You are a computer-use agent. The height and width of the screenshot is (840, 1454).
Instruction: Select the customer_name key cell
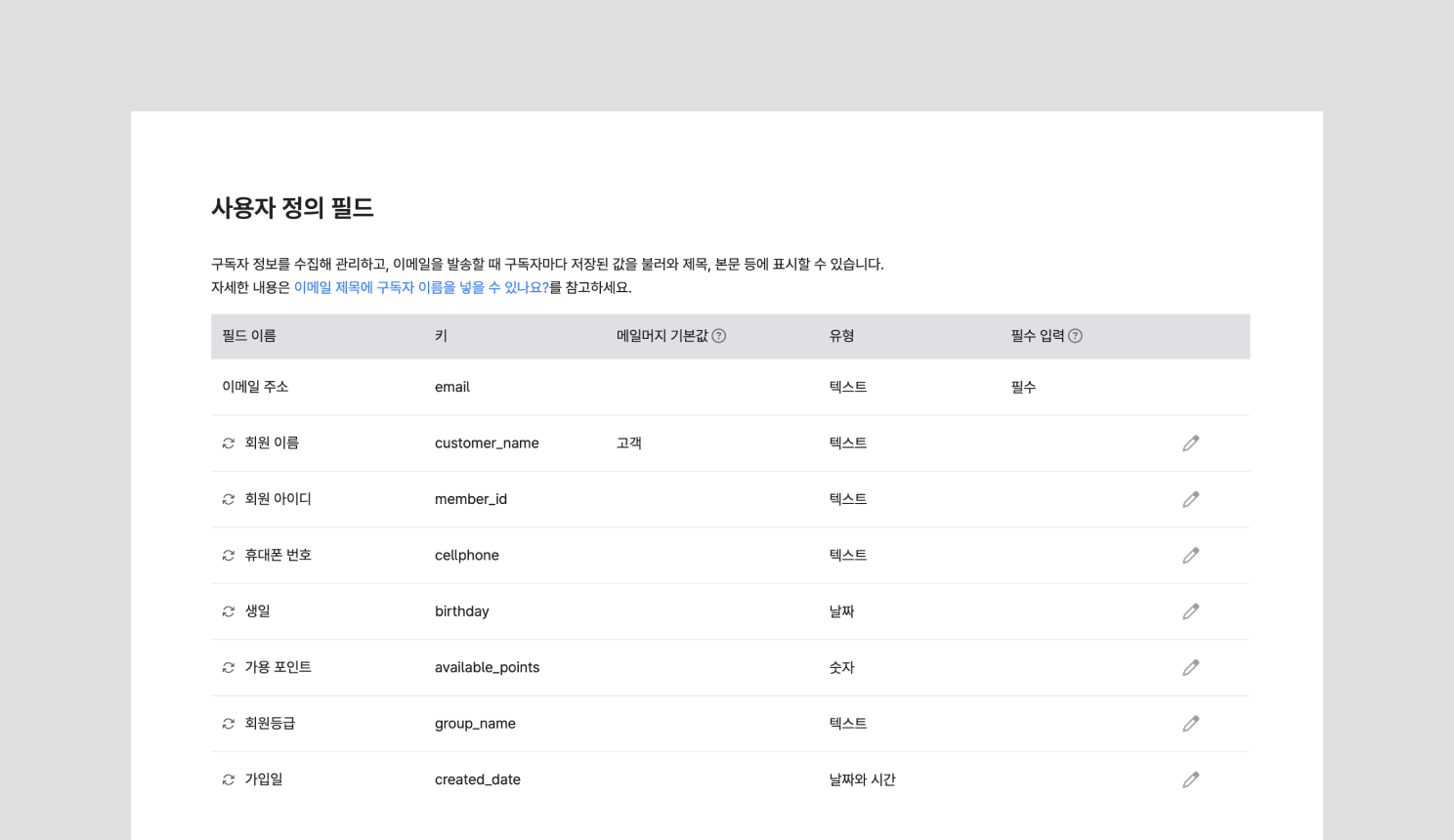click(487, 443)
